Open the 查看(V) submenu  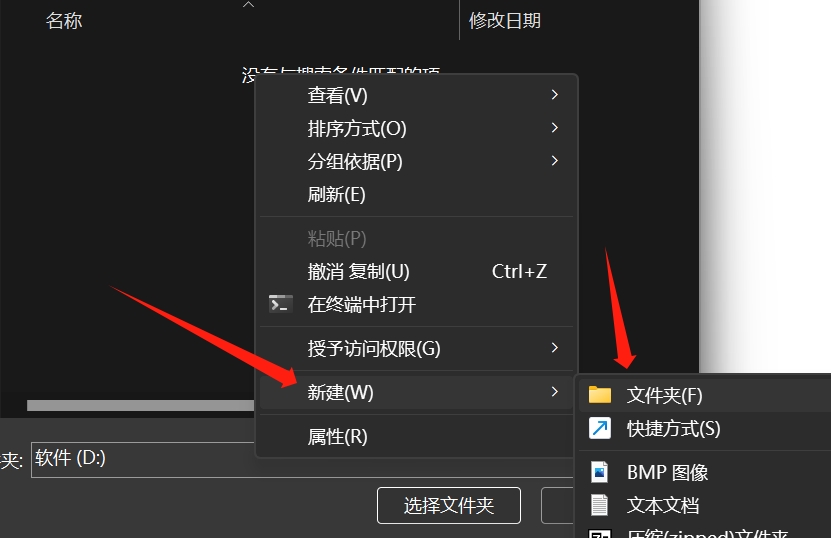click(416, 95)
